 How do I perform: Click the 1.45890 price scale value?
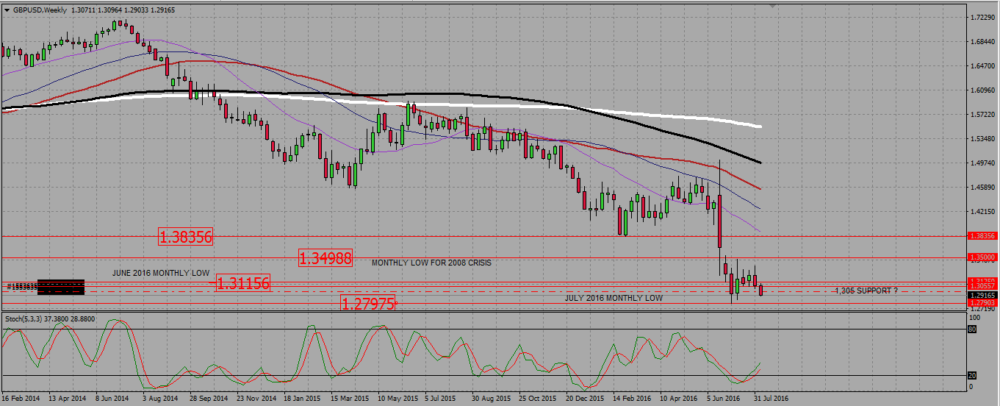[983, 187]
